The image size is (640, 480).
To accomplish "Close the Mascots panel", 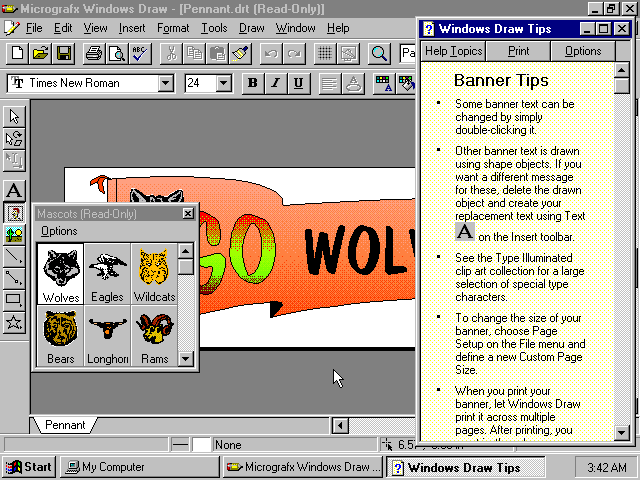I will (x=188, y=213).
